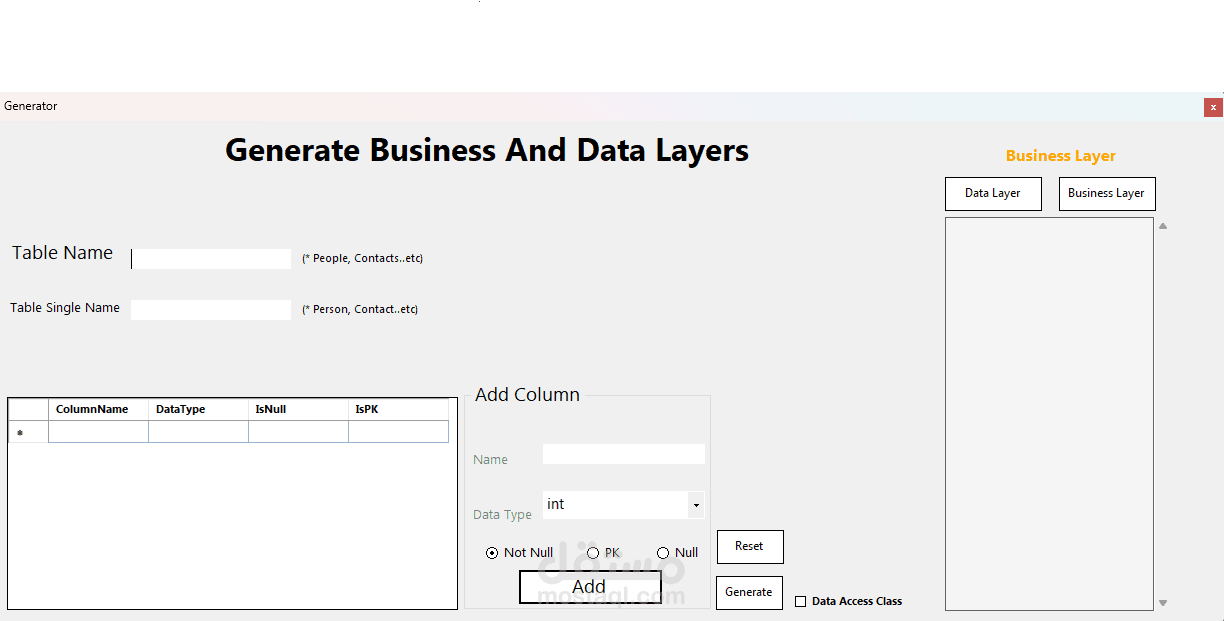Click the Reset button
The width and height of the screenshot is (1224, 621).
click(x=750, y=547)
